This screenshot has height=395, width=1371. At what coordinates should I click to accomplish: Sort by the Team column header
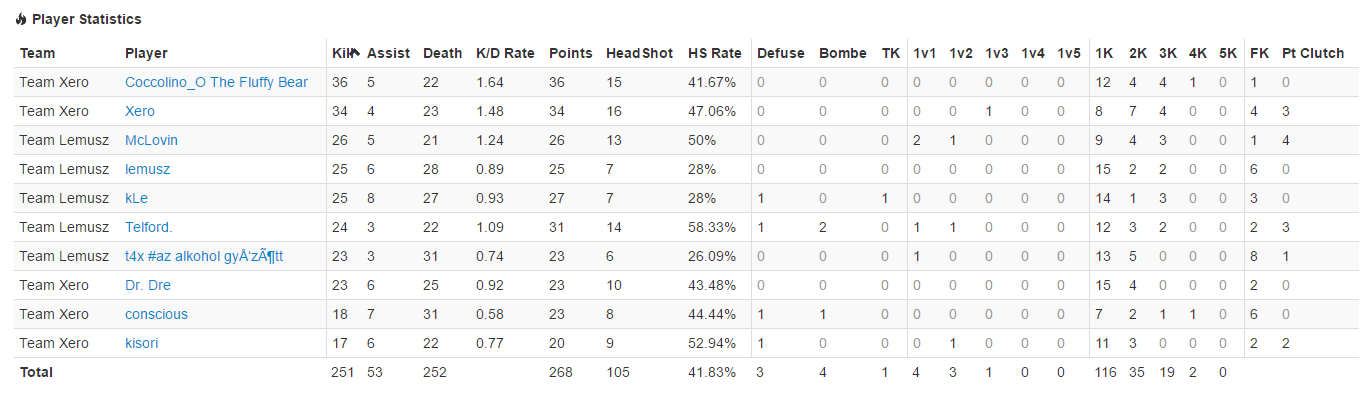38,53
